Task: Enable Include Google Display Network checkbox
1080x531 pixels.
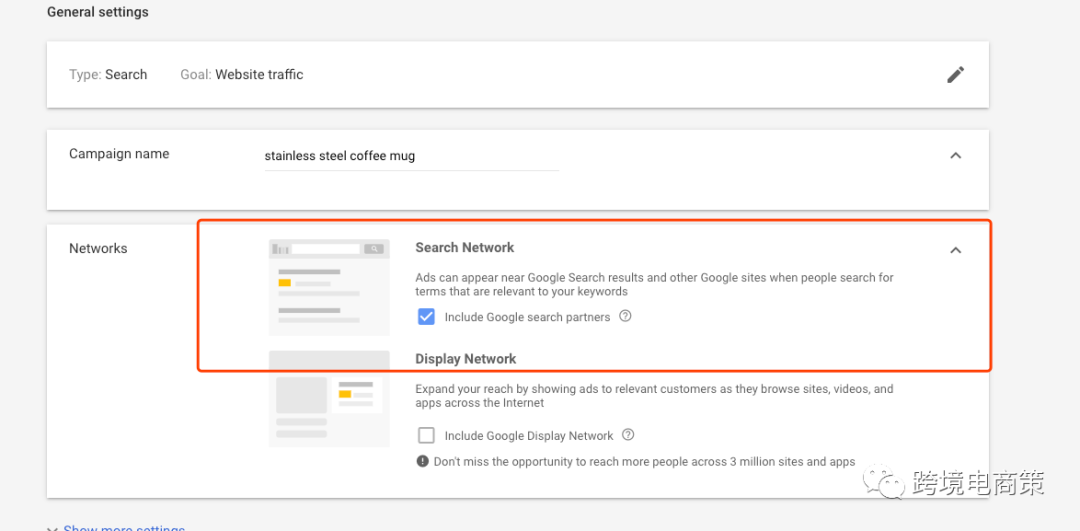Action: [427, 435]
